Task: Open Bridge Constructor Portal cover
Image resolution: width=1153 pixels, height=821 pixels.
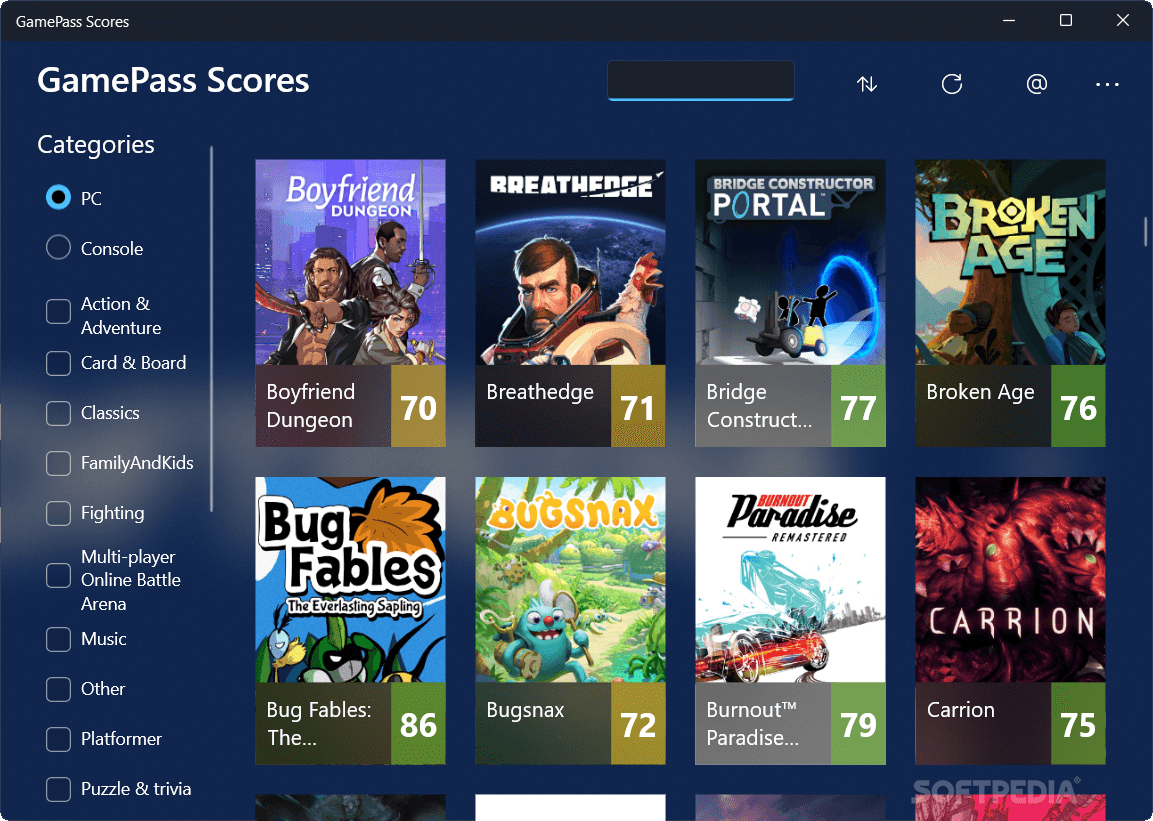Action: click(790, 262)
